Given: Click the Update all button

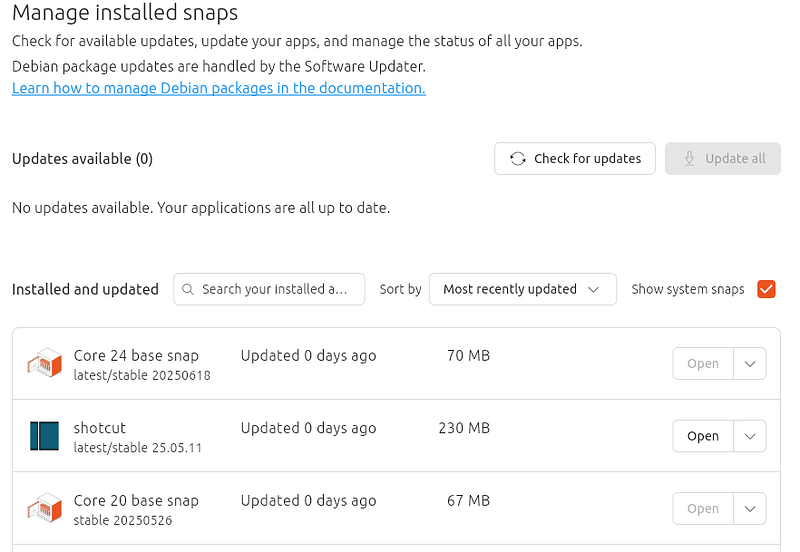Looking at the screenshot, I should pos(723,158).
